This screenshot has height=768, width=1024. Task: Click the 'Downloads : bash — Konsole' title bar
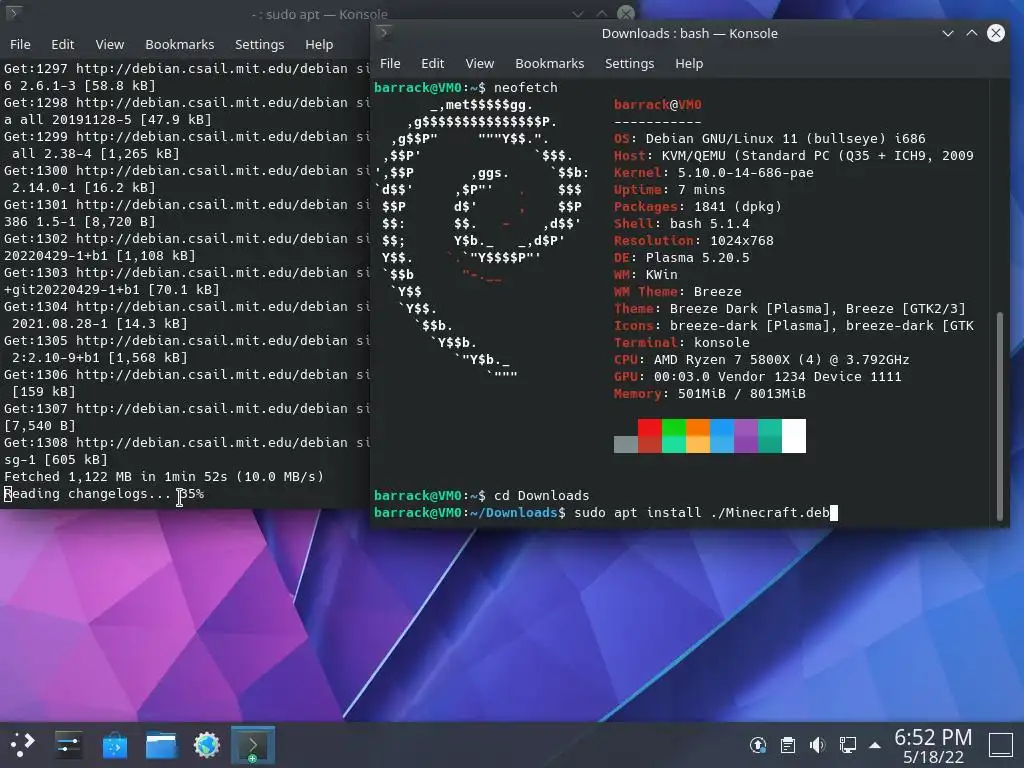click(x=690, y=33)
